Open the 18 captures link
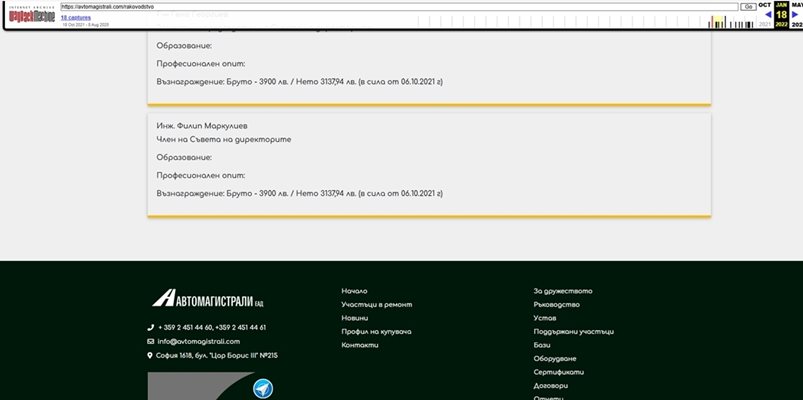 (76, 17)
